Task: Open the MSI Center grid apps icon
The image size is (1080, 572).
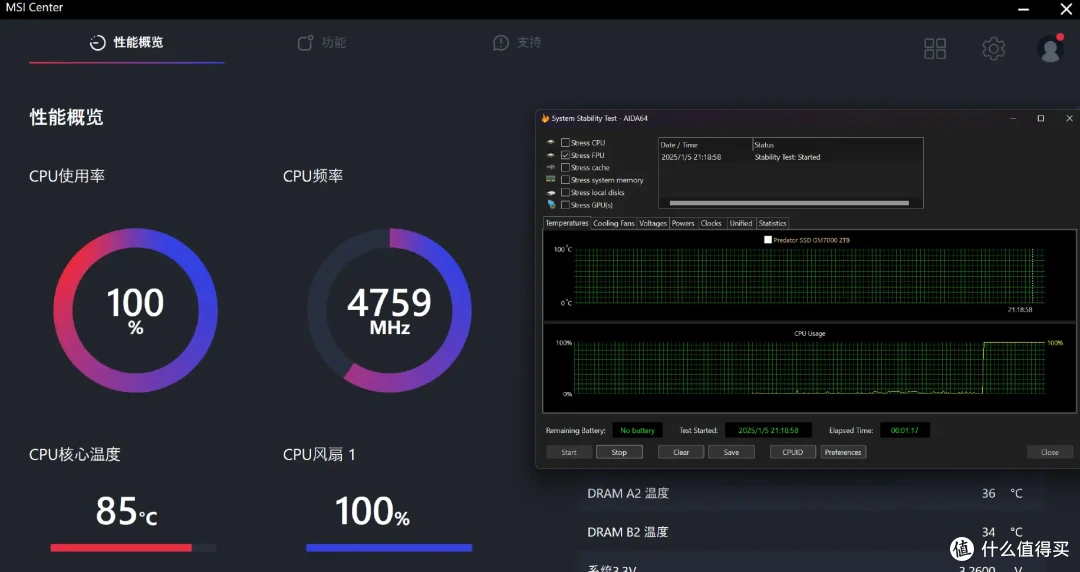Action: pyautogui.click(x=935, y=48)
